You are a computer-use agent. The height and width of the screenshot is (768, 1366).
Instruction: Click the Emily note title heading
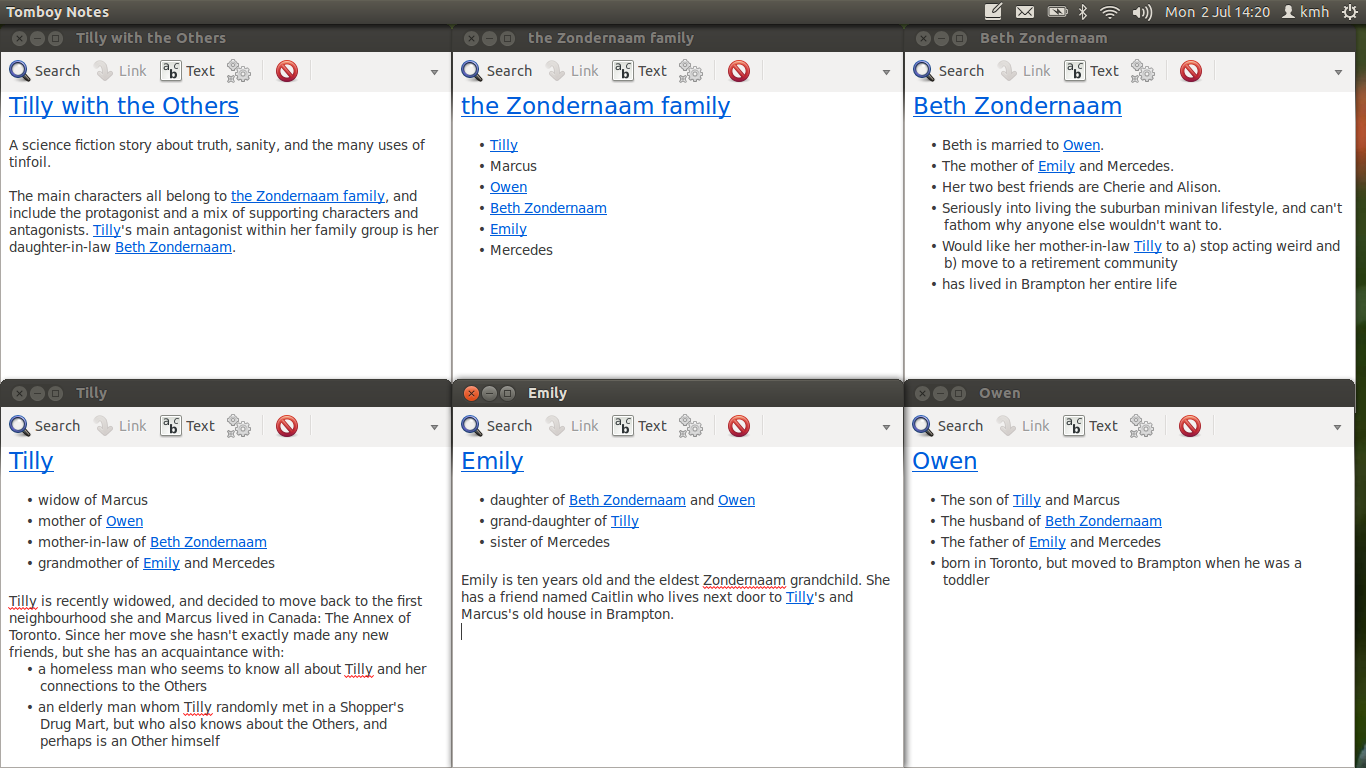tap(492, 461)
